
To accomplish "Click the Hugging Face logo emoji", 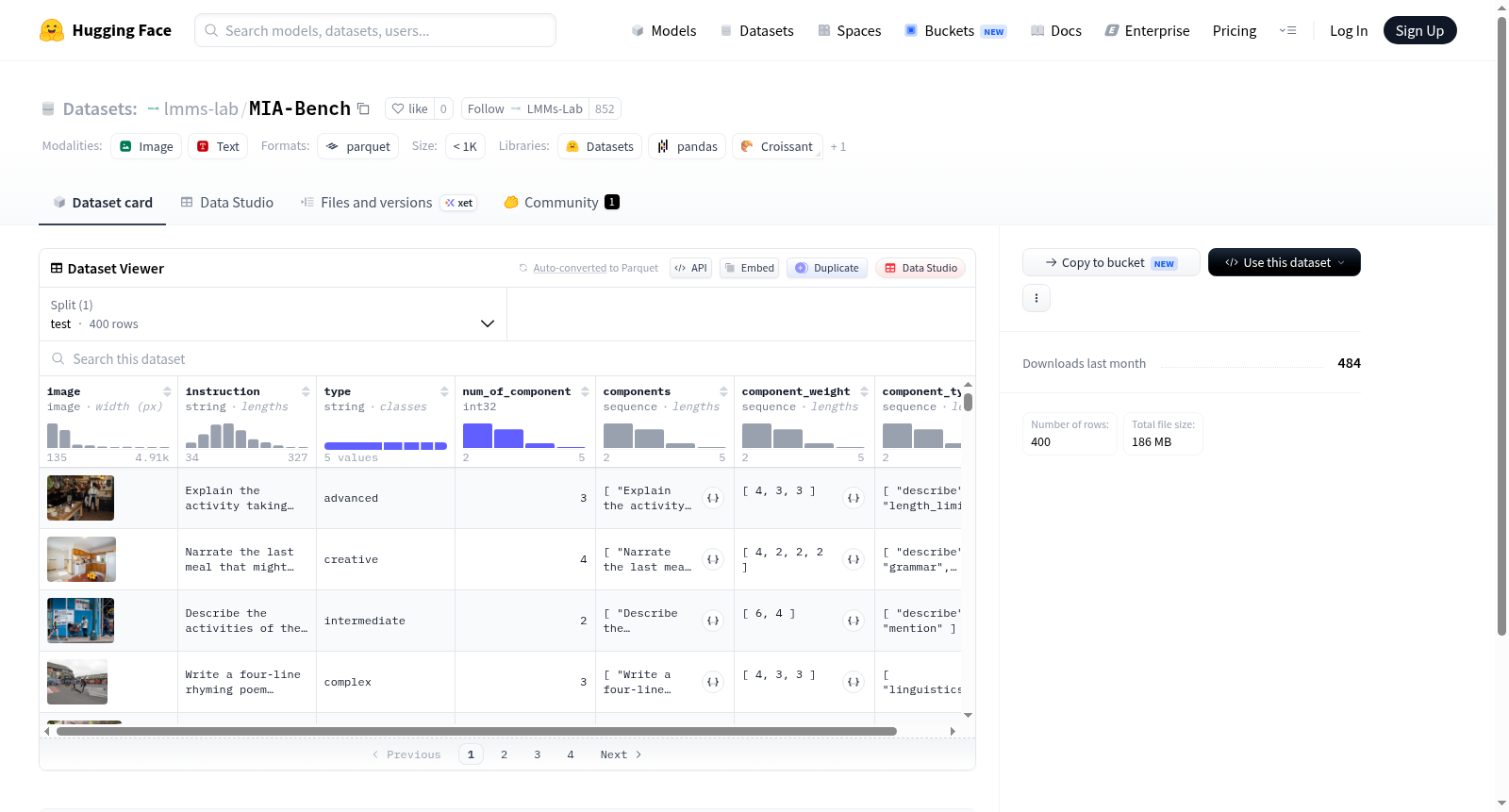I will tap(52, 30).
